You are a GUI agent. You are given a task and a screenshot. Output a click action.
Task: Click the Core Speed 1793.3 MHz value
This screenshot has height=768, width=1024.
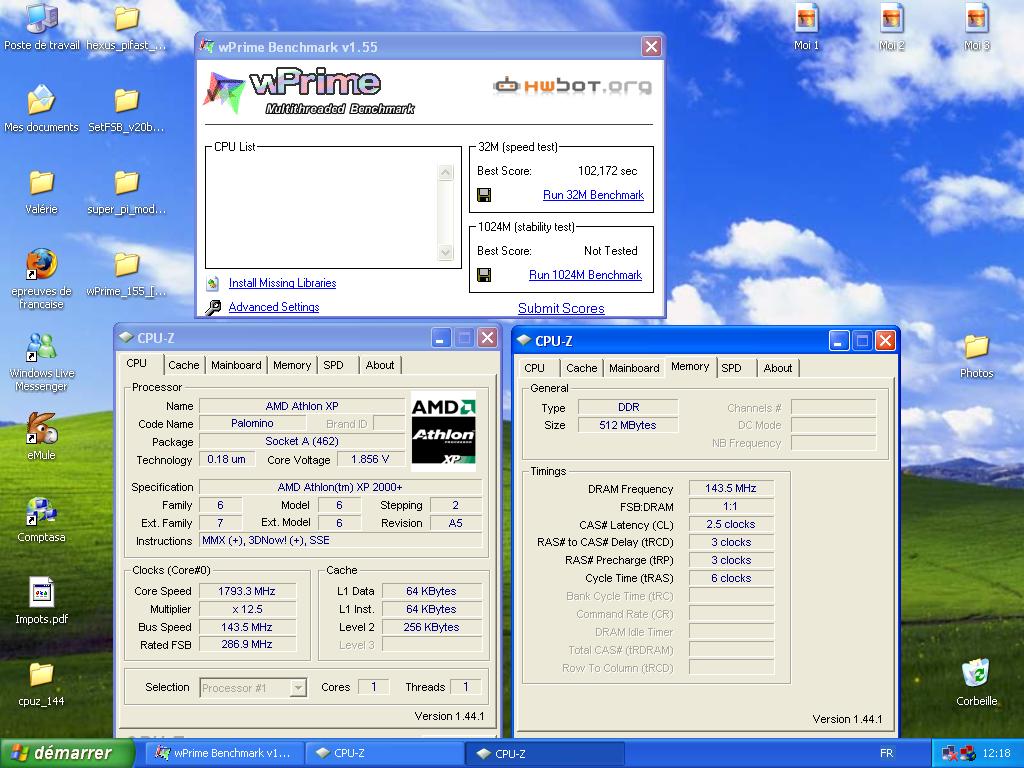click(x=247, y=591)
